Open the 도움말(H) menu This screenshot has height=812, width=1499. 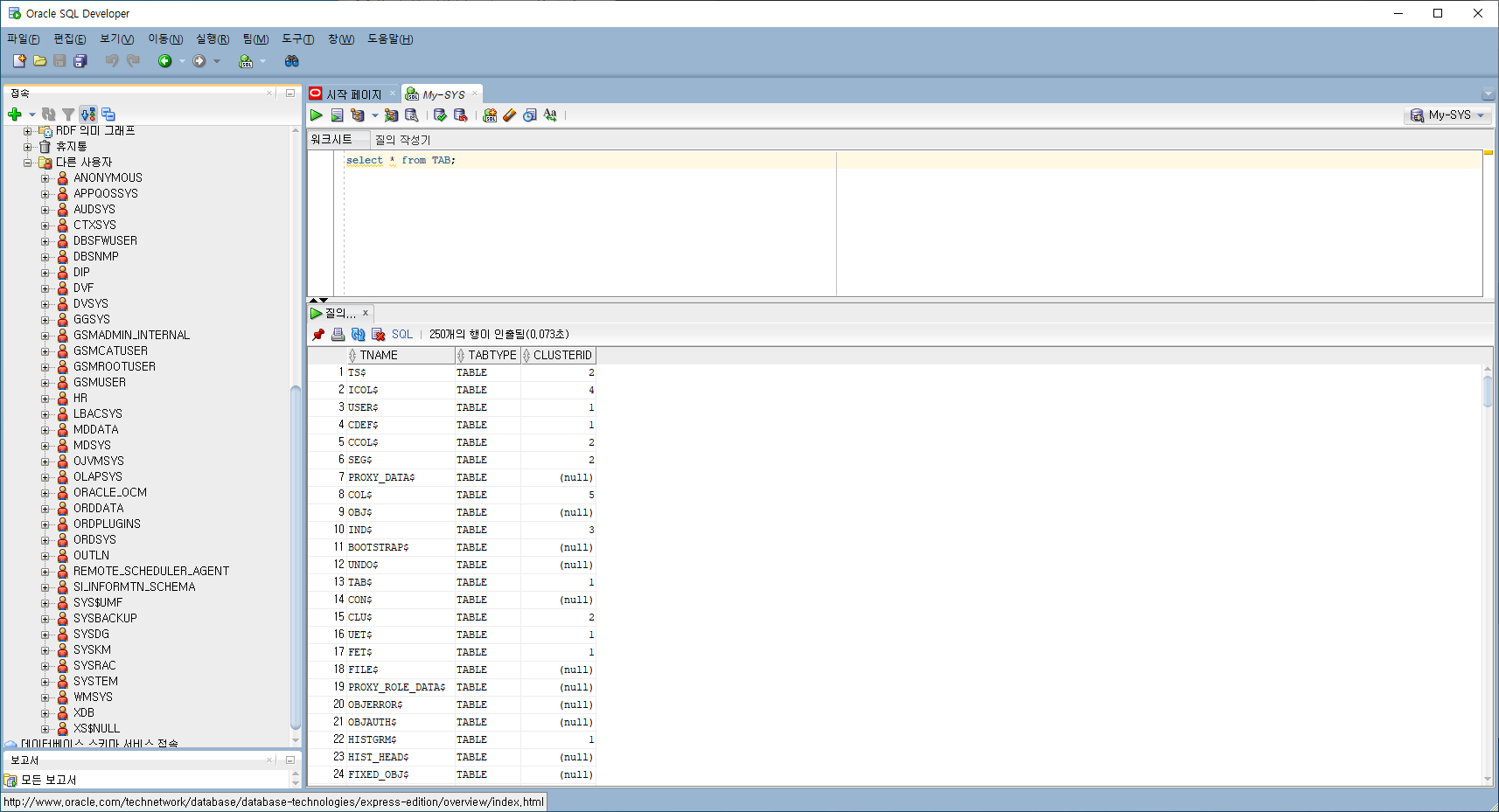pyautogui.click(x=390, y=39)
